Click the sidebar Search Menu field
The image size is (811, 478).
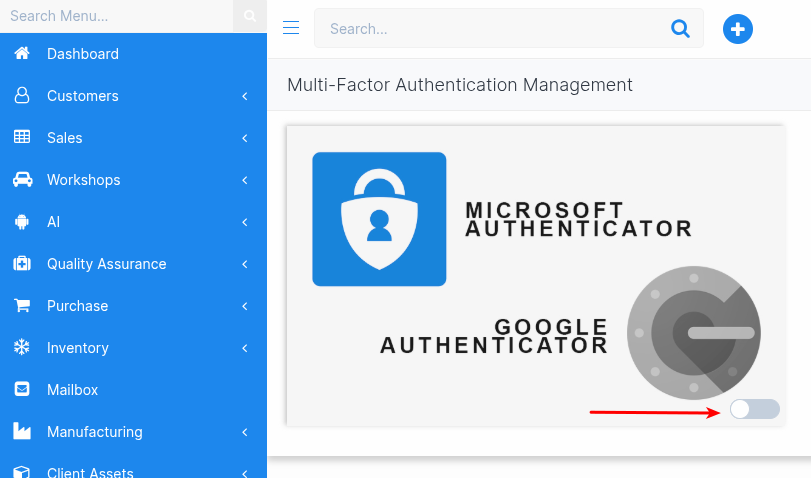coord(116,16)
